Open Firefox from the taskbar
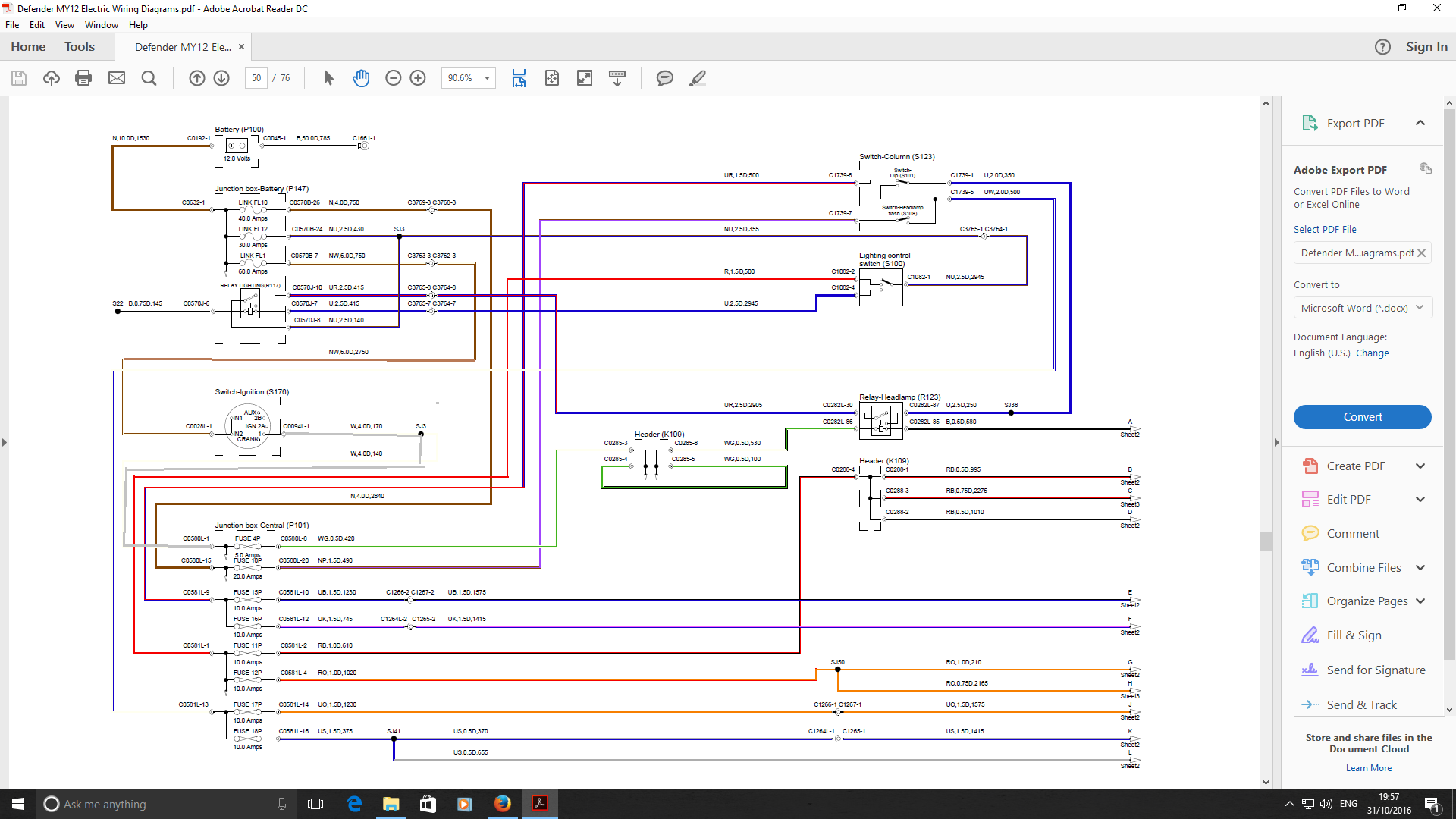The image size is (1456, 819). tap(503, 804)
